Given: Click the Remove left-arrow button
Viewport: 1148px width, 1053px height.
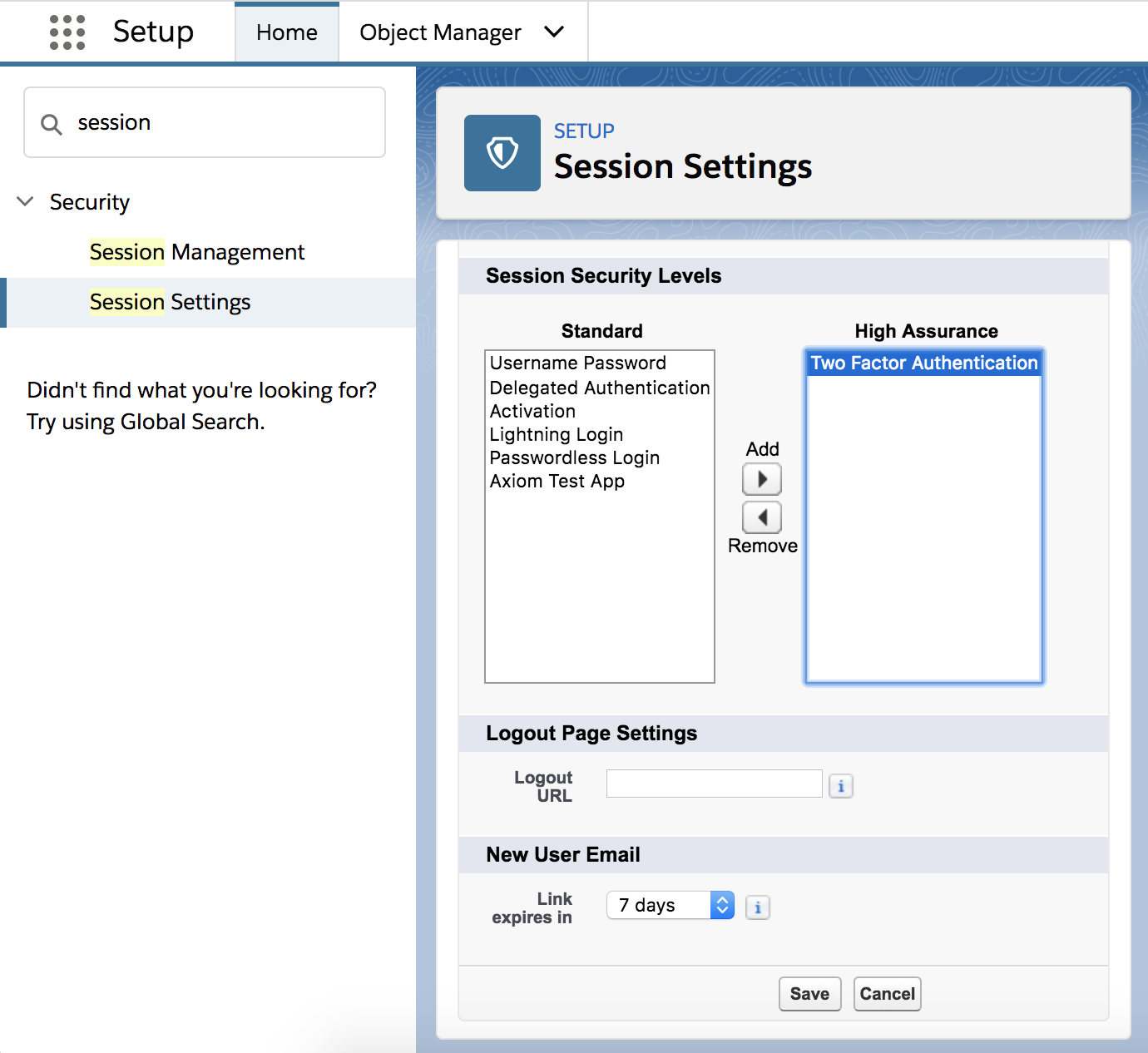Looking at the screenshot, I should point(761,517).
